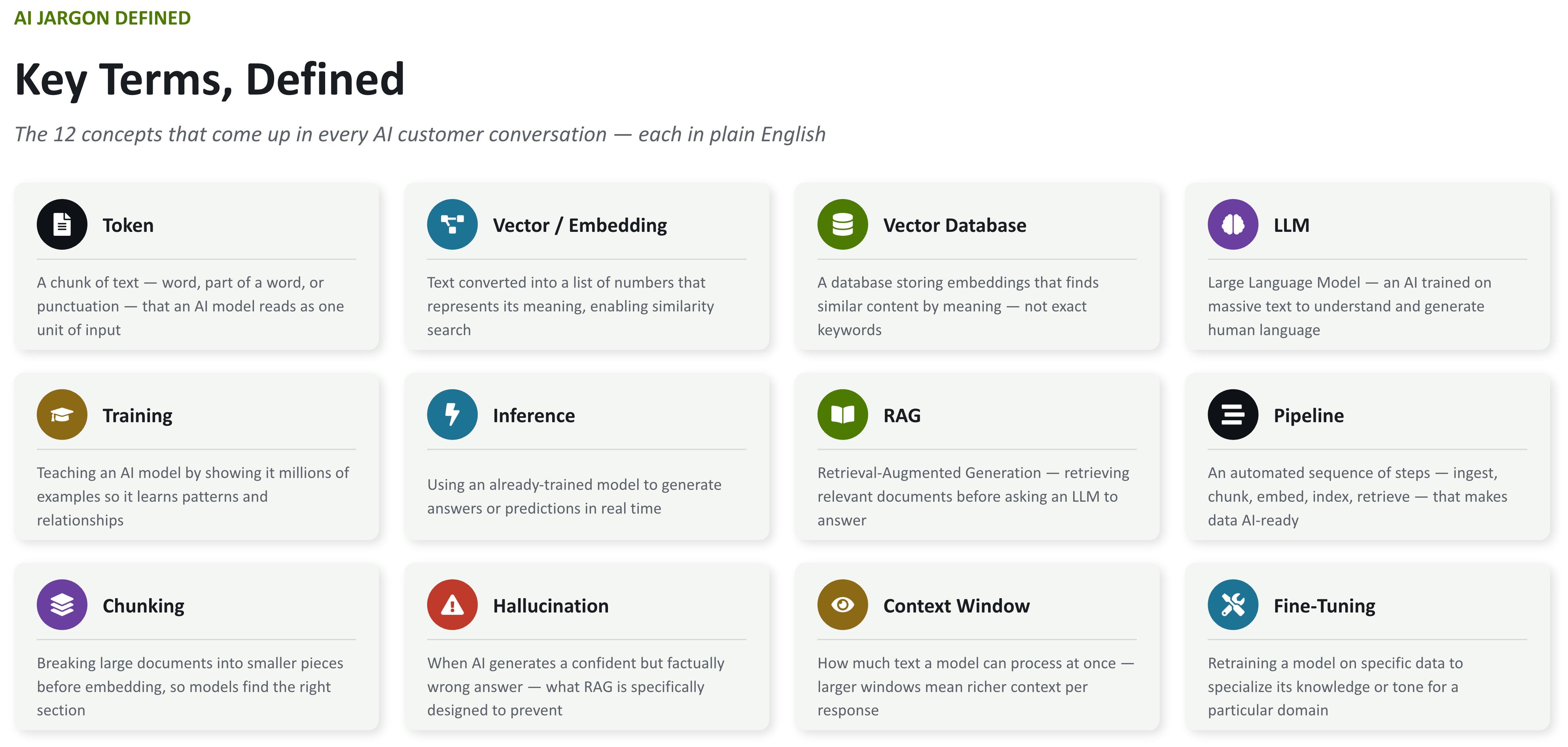Click the Hallucination card title
Image resolution: width=1568 pixels, height=747 pixels.
click(x=550, y=606)
